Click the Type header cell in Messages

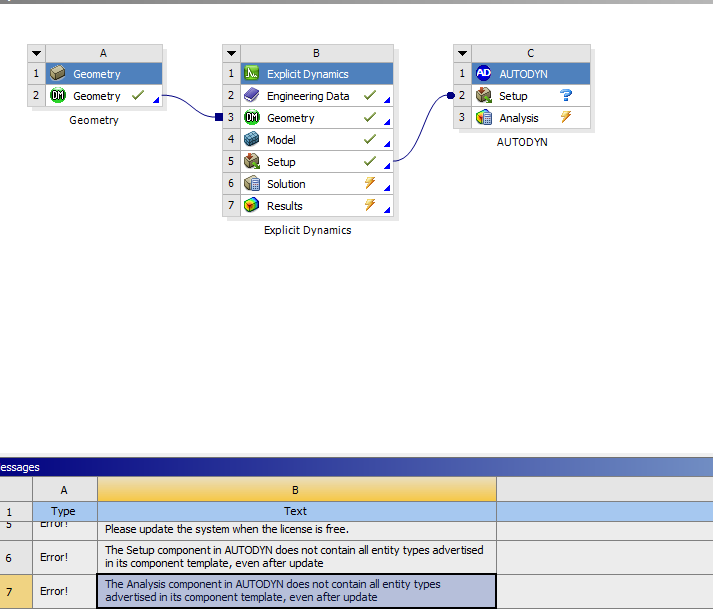pyautogui.click(x=65, y=511)
